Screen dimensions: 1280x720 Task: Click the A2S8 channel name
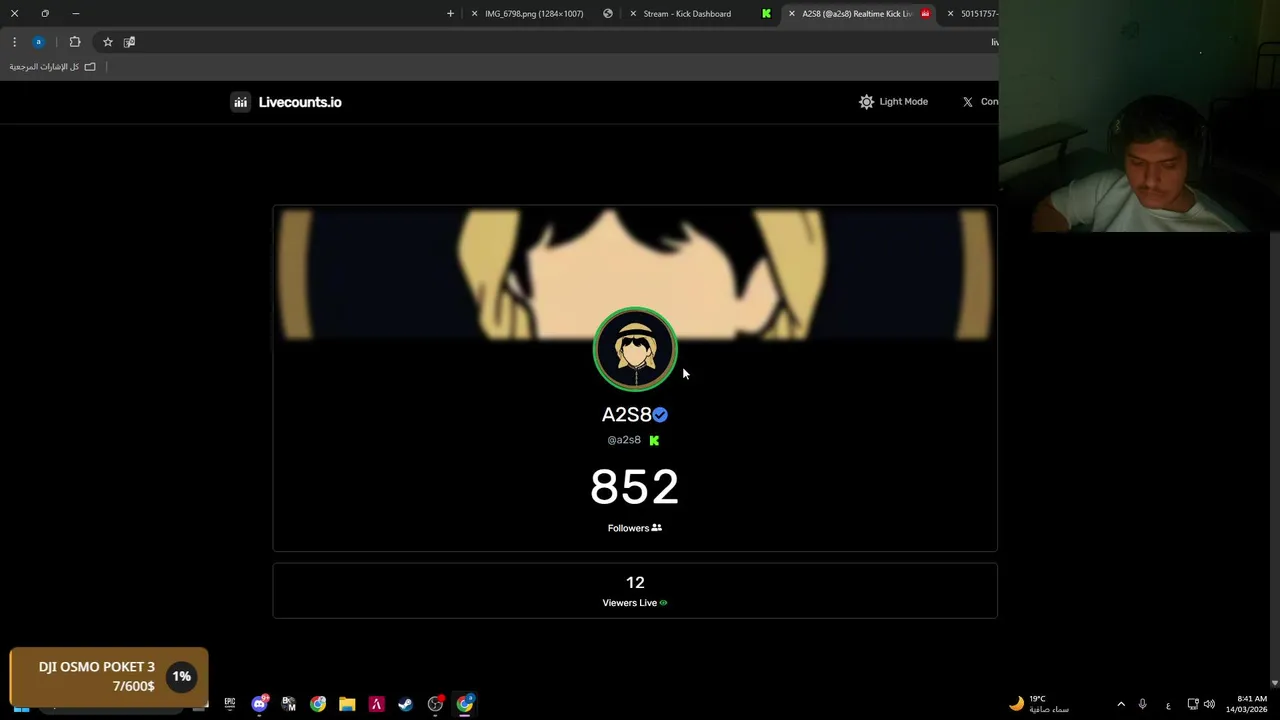(x=626, y=415)
